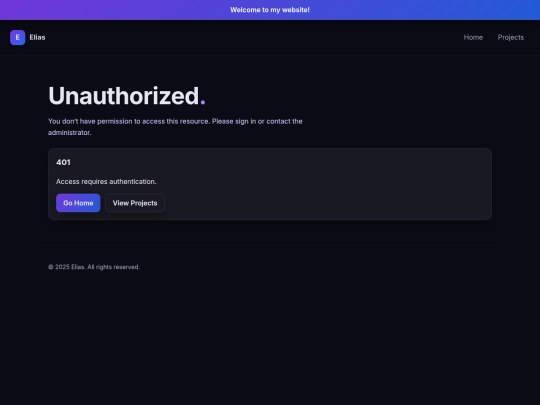The height and width of the screenshot is (405, 540).
Task: Open the Projects nav link
Action: (511, 38)
